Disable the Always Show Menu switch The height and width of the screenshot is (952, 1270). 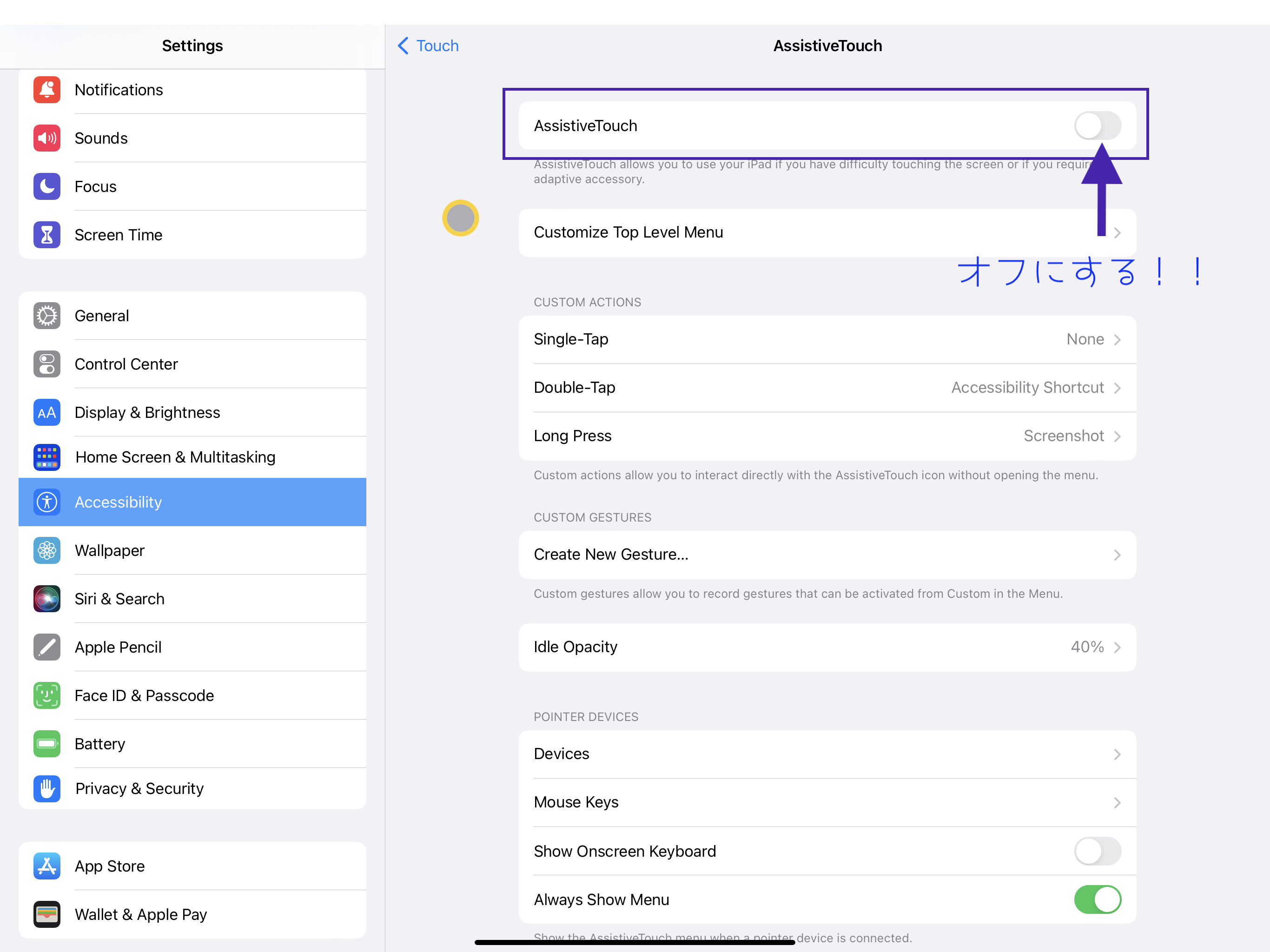[x=1097, y=899]
